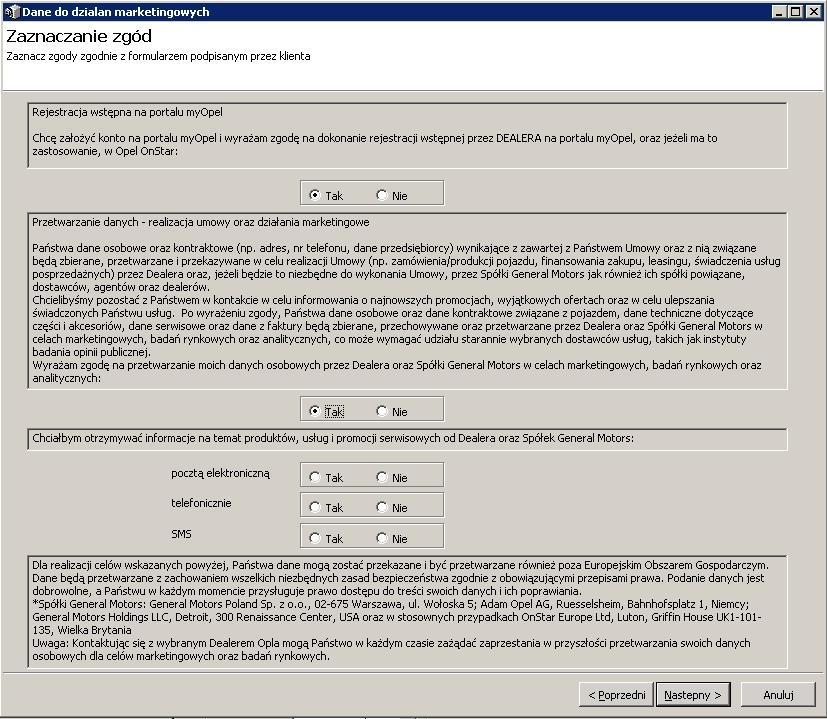827x719 pixels.
Task: Click the 'Zaznacz zgody zgodnie z formularzem' subtitle
Action: [158, 56]
